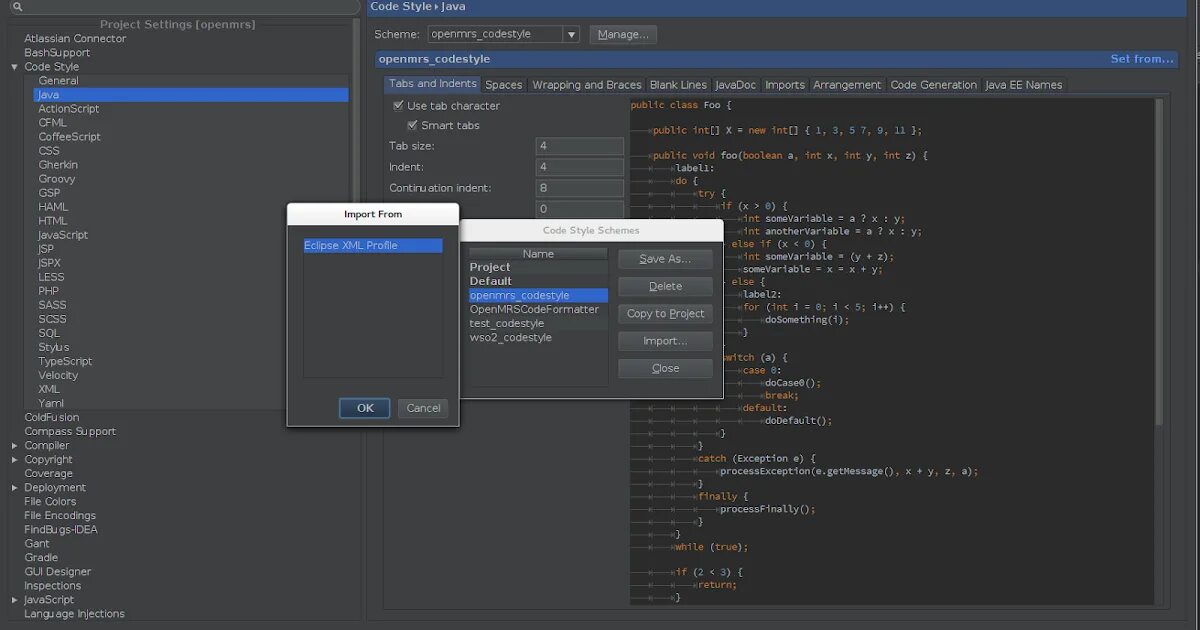The width and height of the screenshot is (1200, 630).
Task: Open GUI Designer settings
Action: [x=58, y=572]
